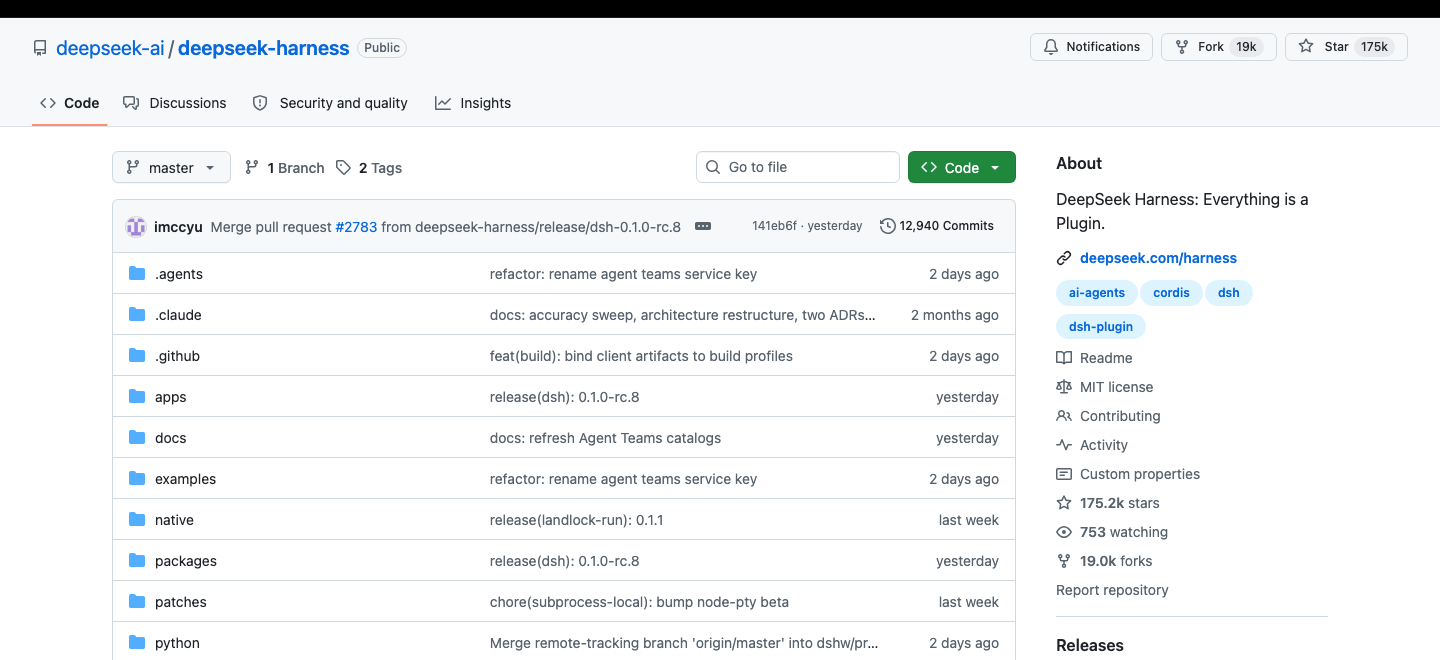Viewport: 1440px width, 660px height.
Task: Click the branch icon beside 1 Branch
Action: pyautogui.click(x=252, y=168)
